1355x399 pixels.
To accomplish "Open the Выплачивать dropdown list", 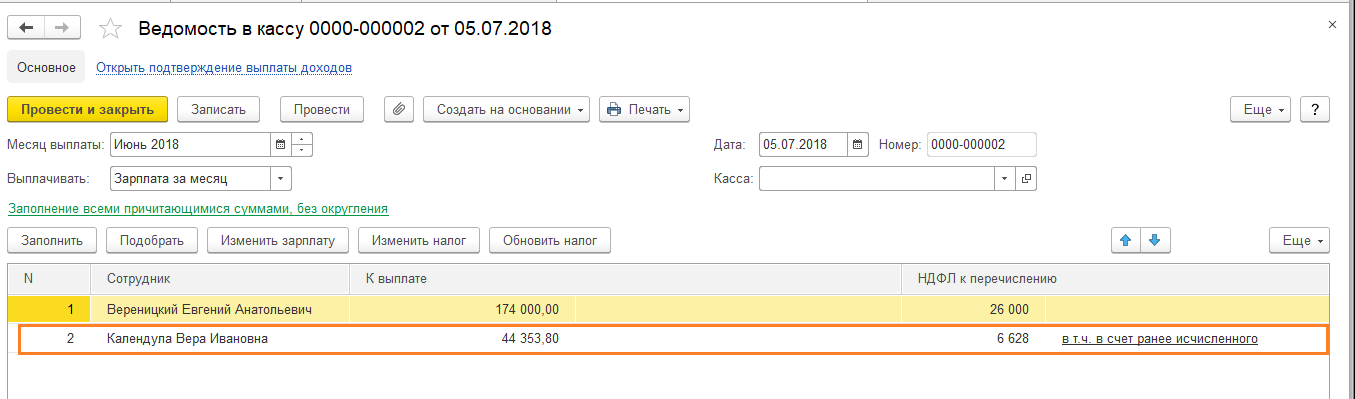I will pyautogui.click(x=281, y=179).
